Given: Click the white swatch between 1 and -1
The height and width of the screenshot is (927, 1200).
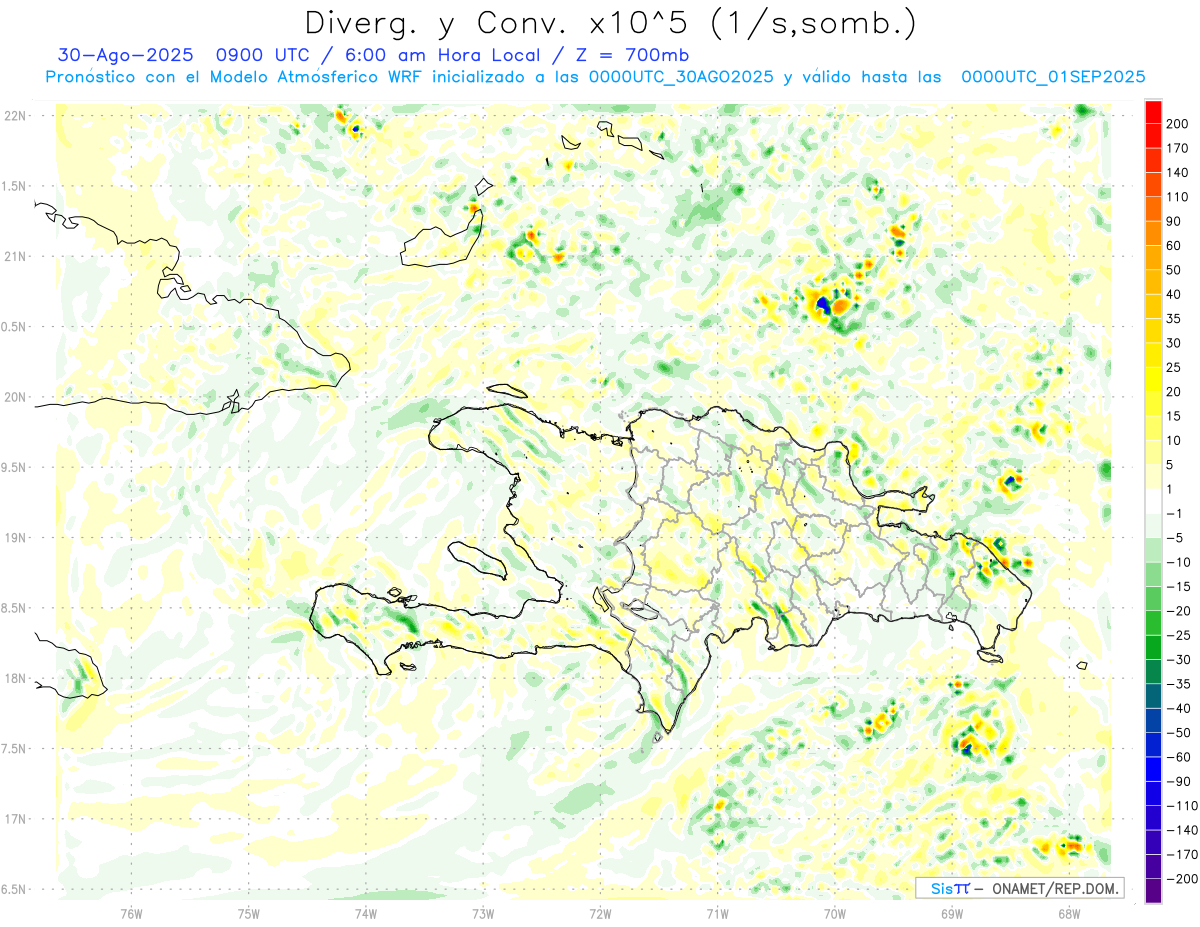Looking at the screenshot, I should coord(1153,501).
